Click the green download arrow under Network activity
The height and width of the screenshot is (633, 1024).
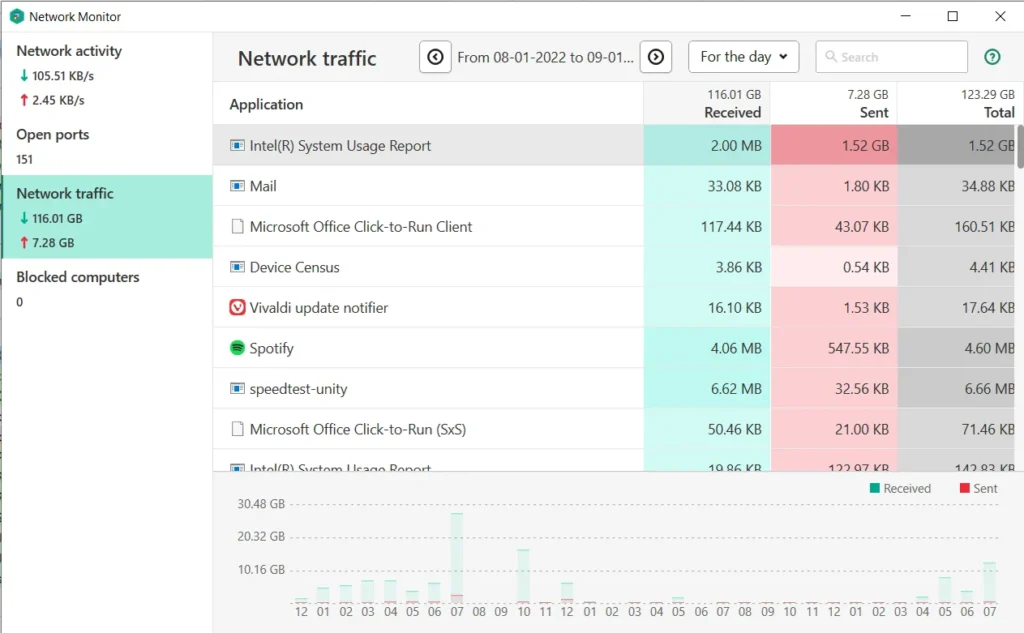coord(24,75)
